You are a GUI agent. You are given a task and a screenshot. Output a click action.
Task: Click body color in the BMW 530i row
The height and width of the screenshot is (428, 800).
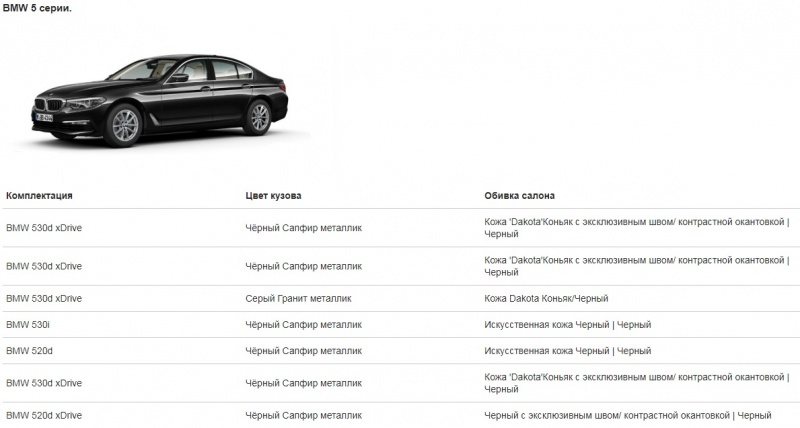[x=303, y=325]
